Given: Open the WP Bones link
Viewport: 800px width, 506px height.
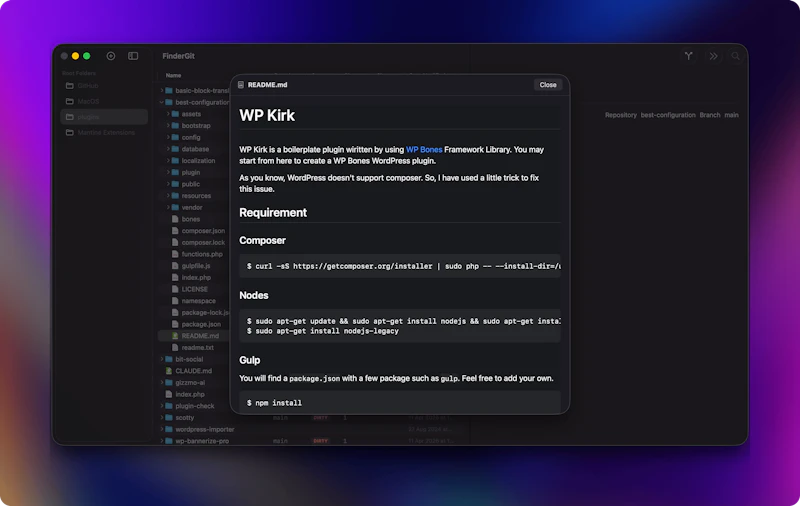Looking at the screenshot, I should (424, 149).
